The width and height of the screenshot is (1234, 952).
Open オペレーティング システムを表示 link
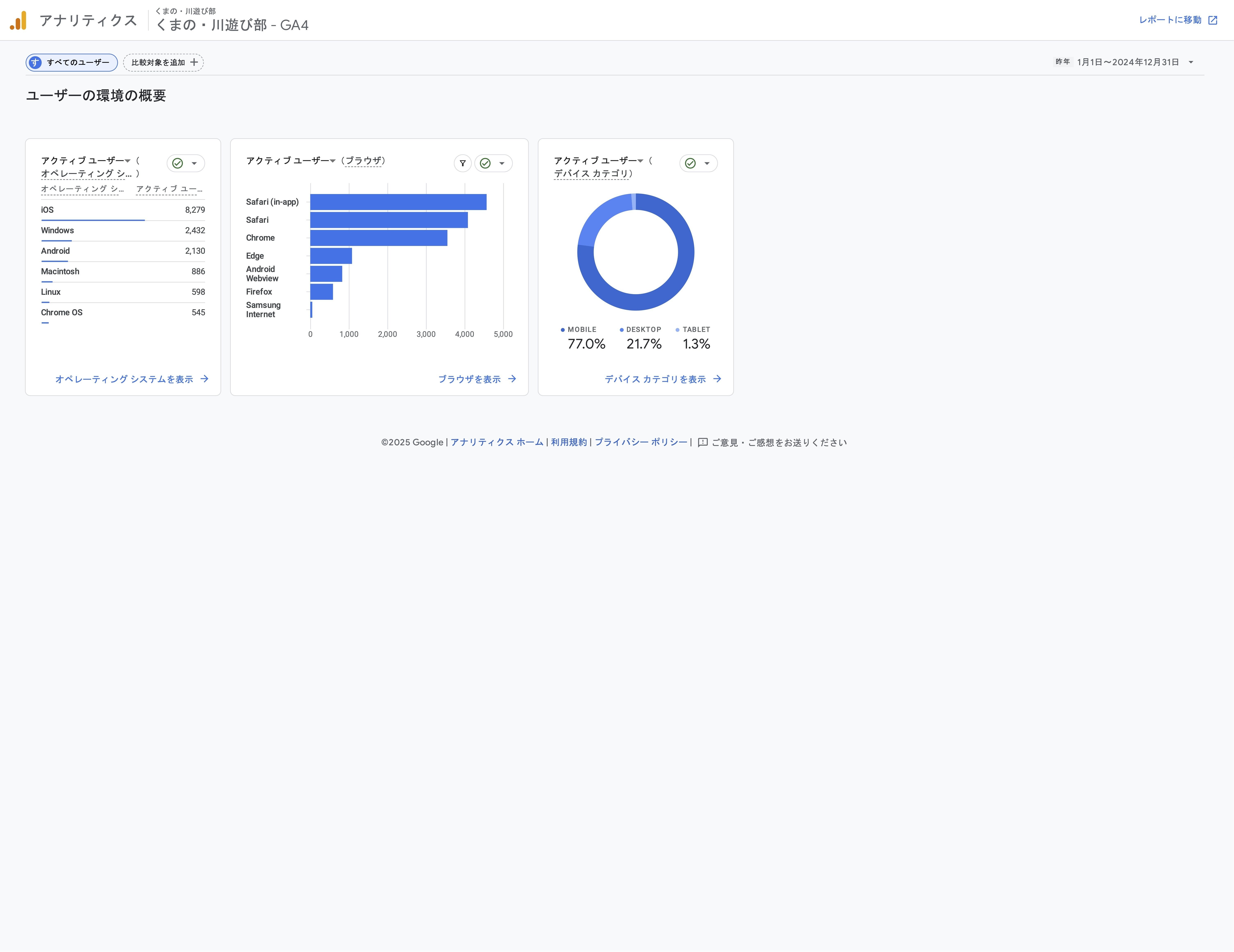click(132, 379)
